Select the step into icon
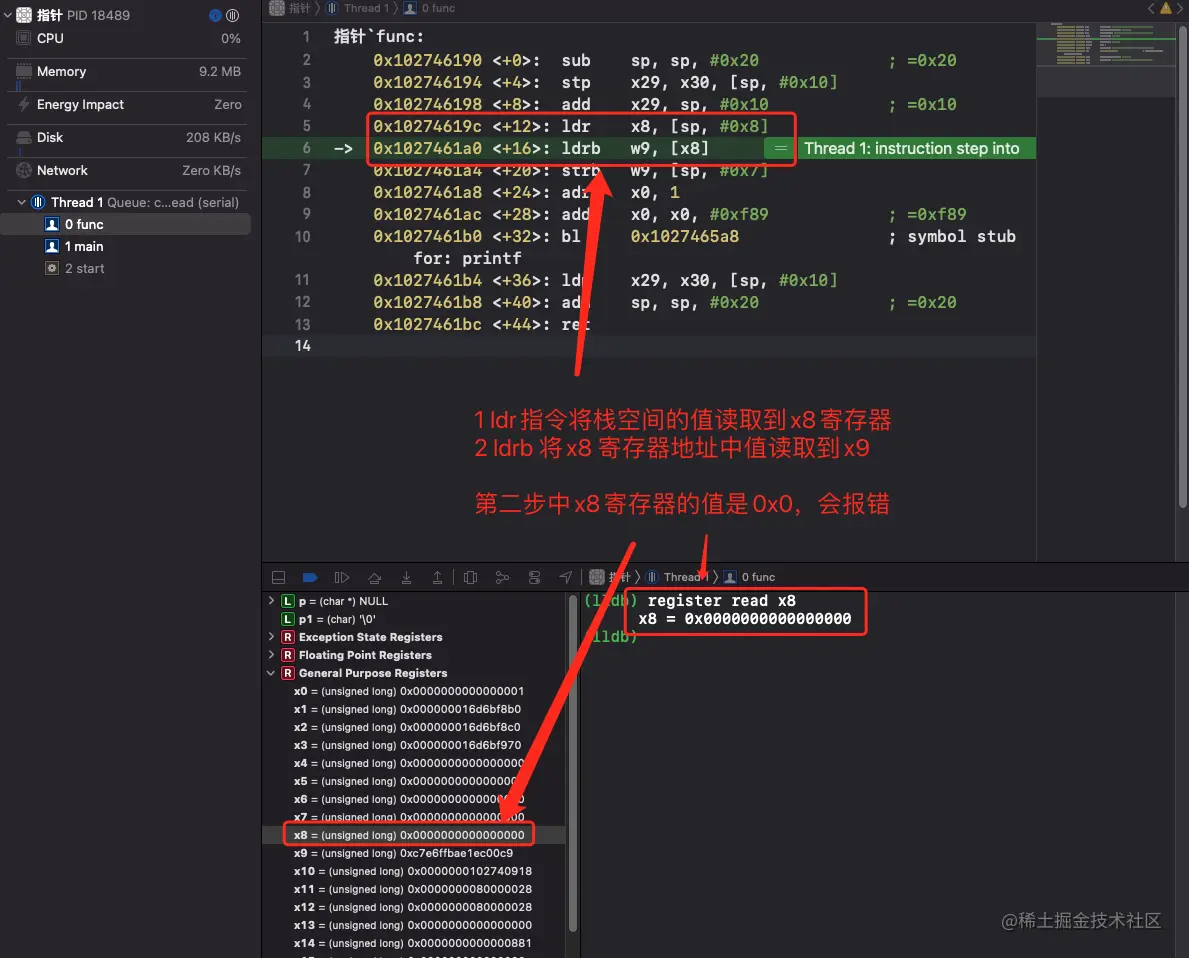Screen dimensions: 1189x958 pyautogui.click(x=406, y=577)
